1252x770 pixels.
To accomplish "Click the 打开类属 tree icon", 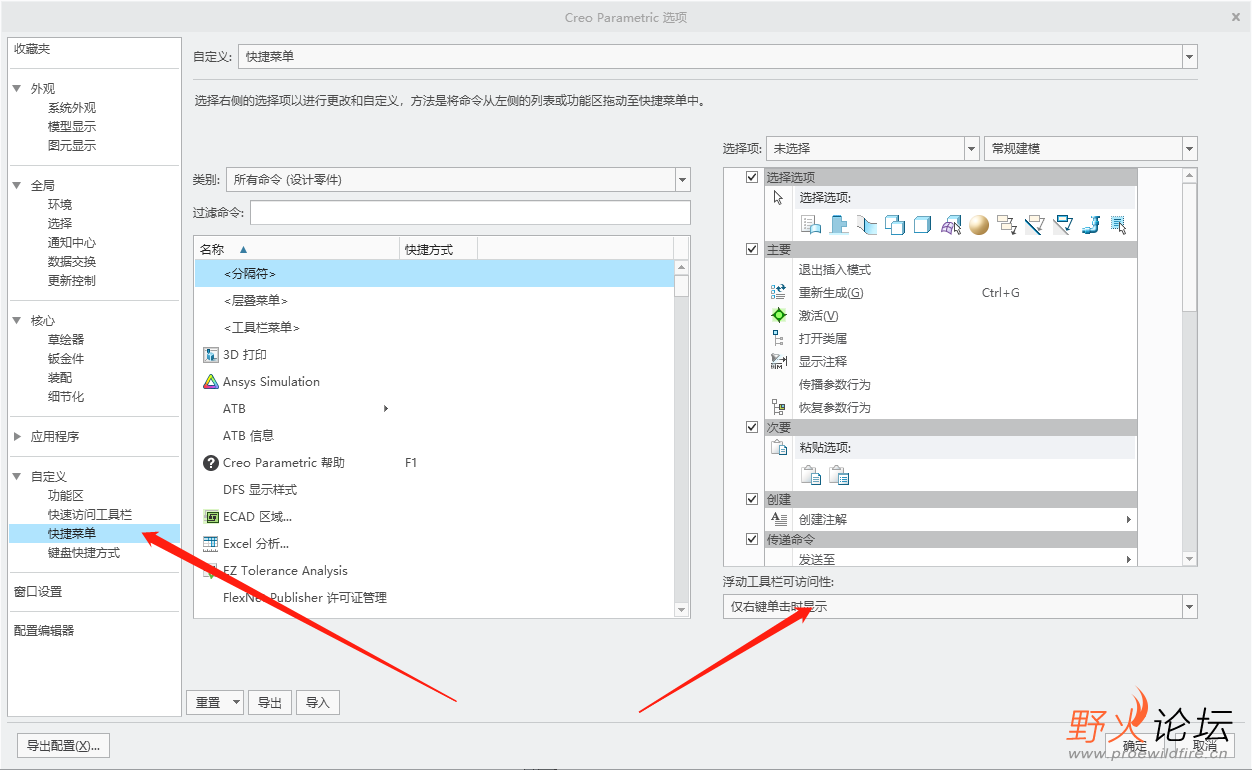I will [x=779, y=338].
